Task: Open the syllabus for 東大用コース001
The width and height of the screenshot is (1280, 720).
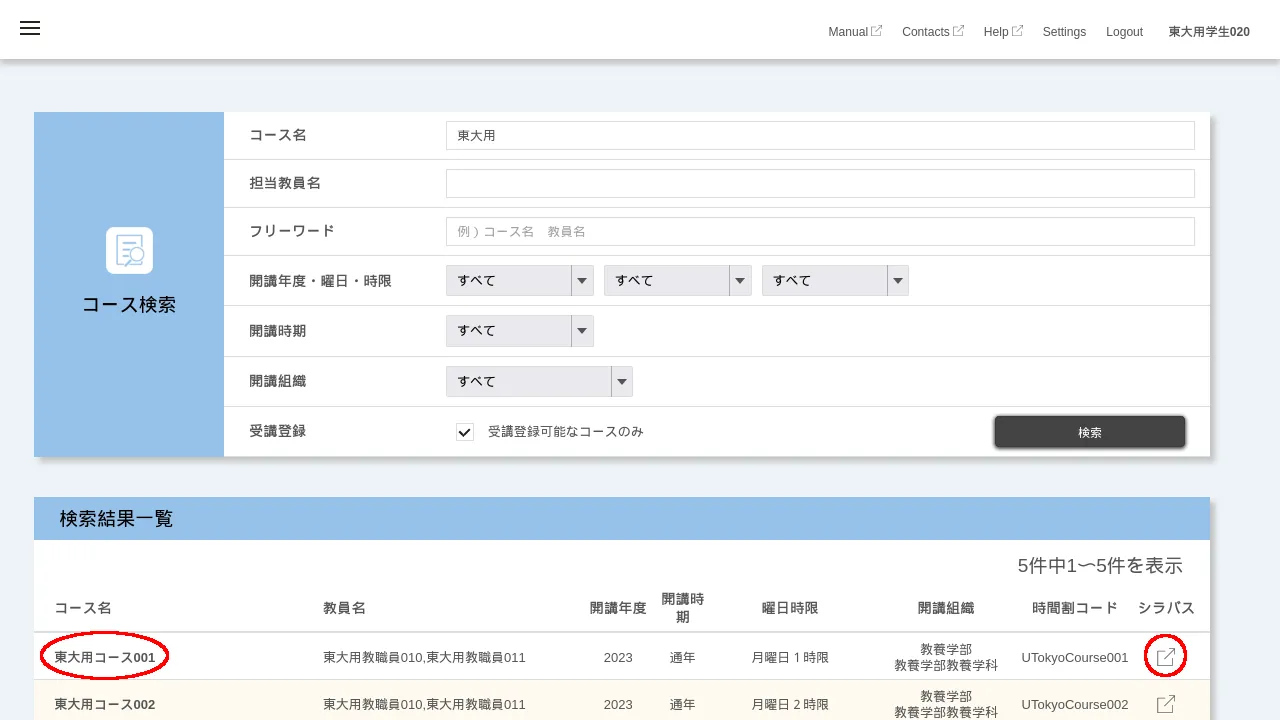Action: (x=1165, y=656)
